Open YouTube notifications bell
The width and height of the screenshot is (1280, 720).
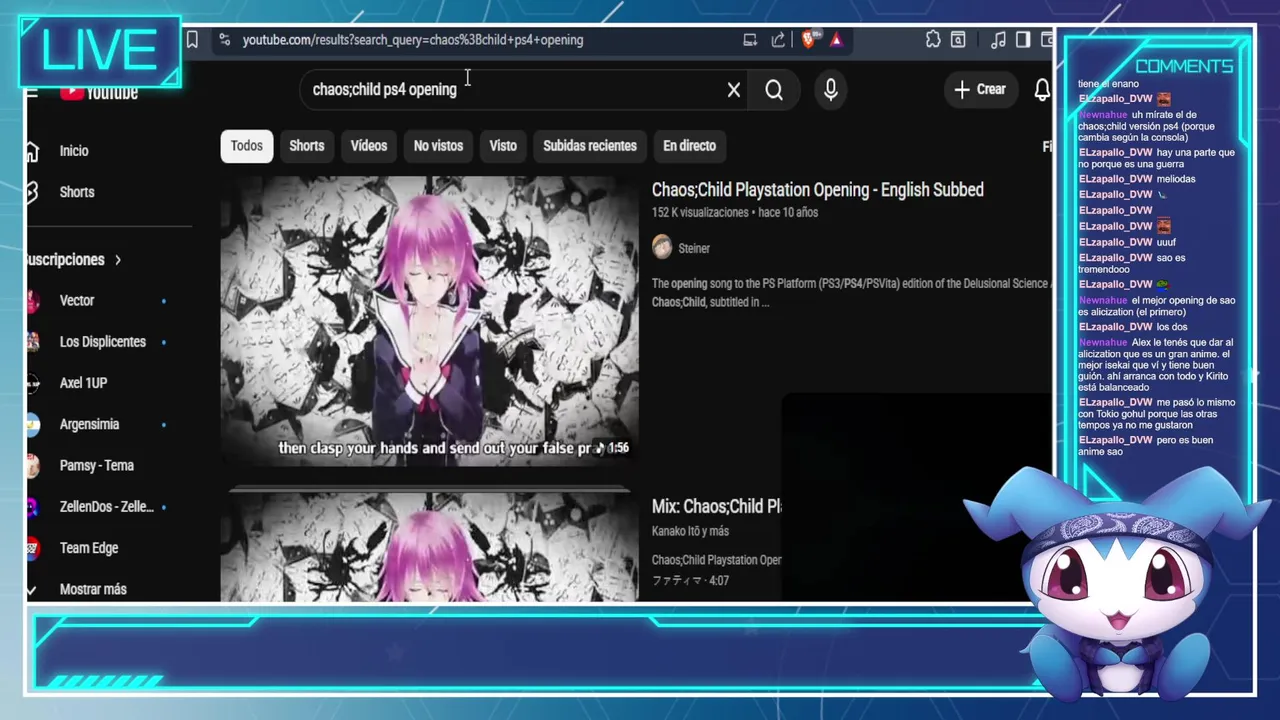(1042, 90)
